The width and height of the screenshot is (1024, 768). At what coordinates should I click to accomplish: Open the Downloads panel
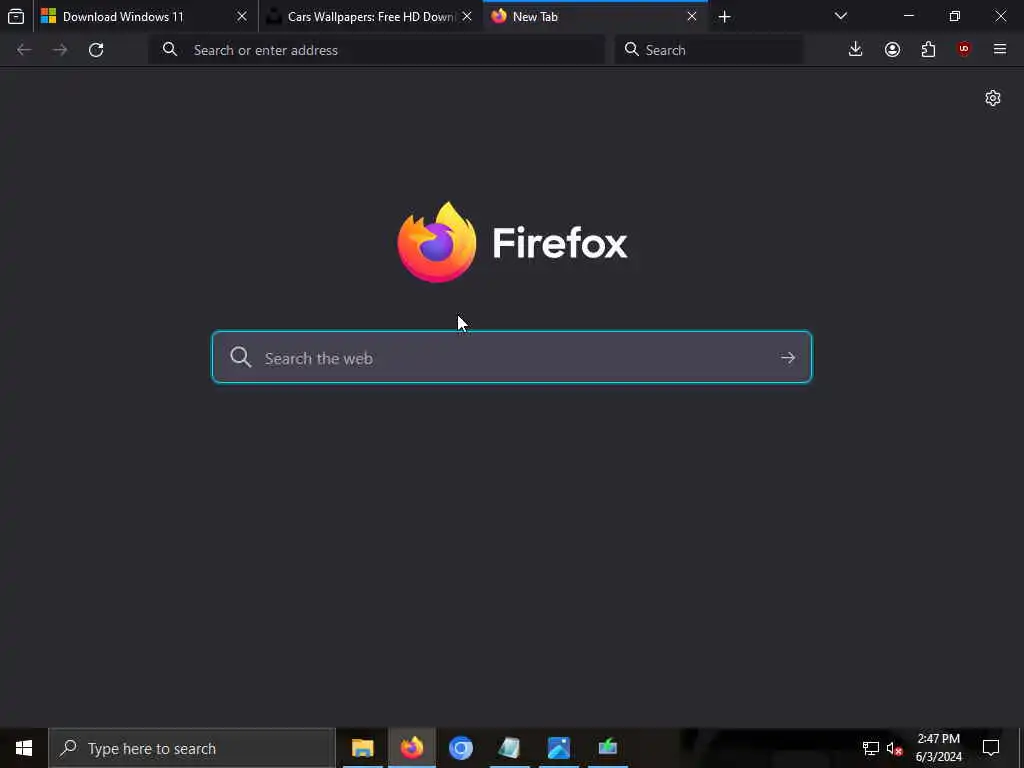point(855,50)
